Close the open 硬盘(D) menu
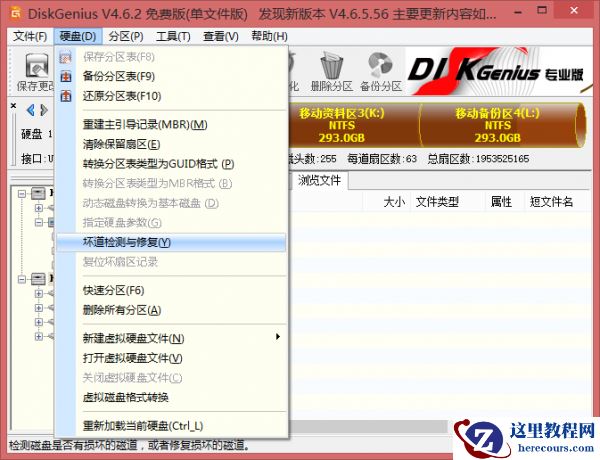This screenshot has height=460, width=600. pyautogui.click(x=78, y=37)
